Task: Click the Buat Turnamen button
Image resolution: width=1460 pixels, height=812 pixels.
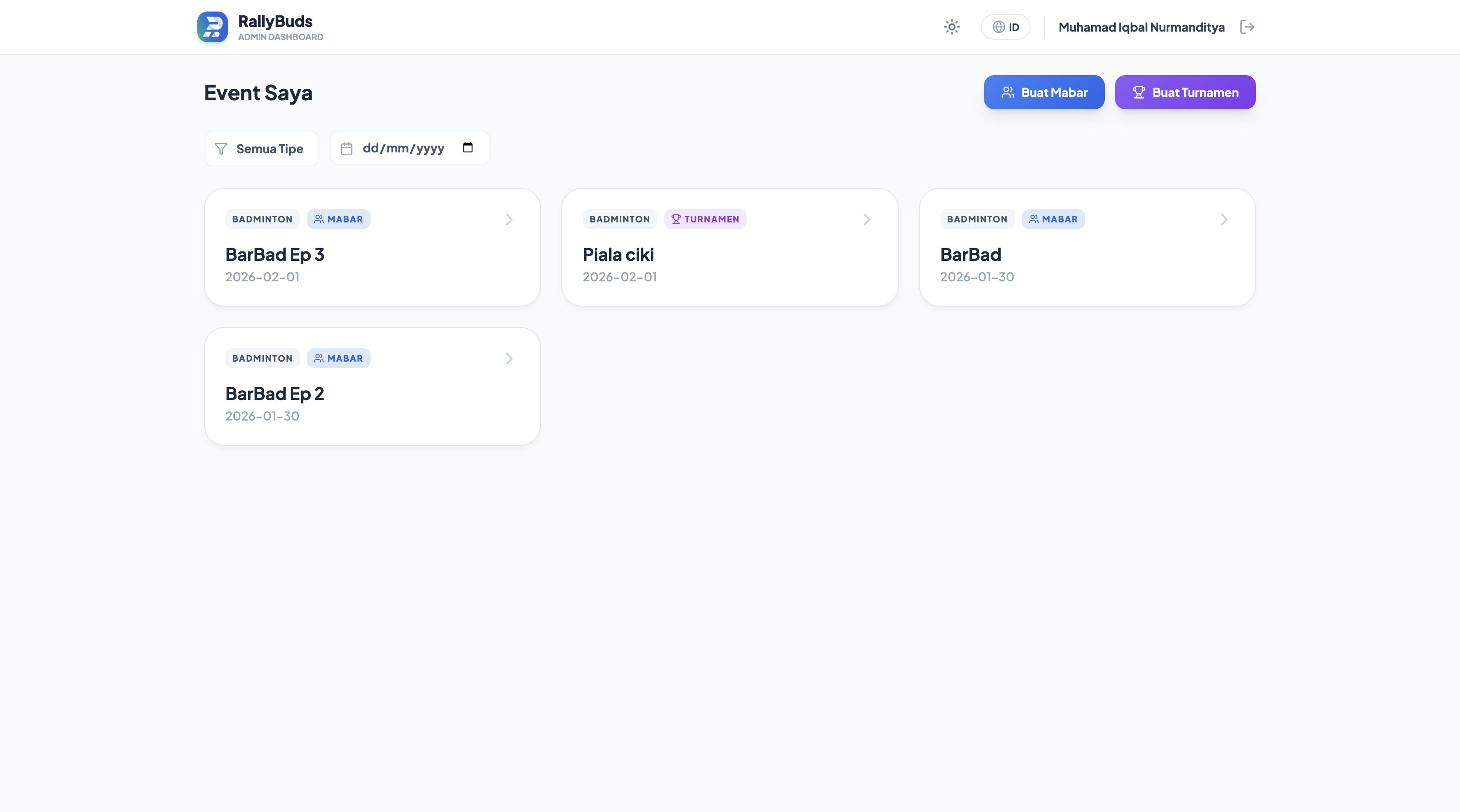Action: coord(1185,92)
